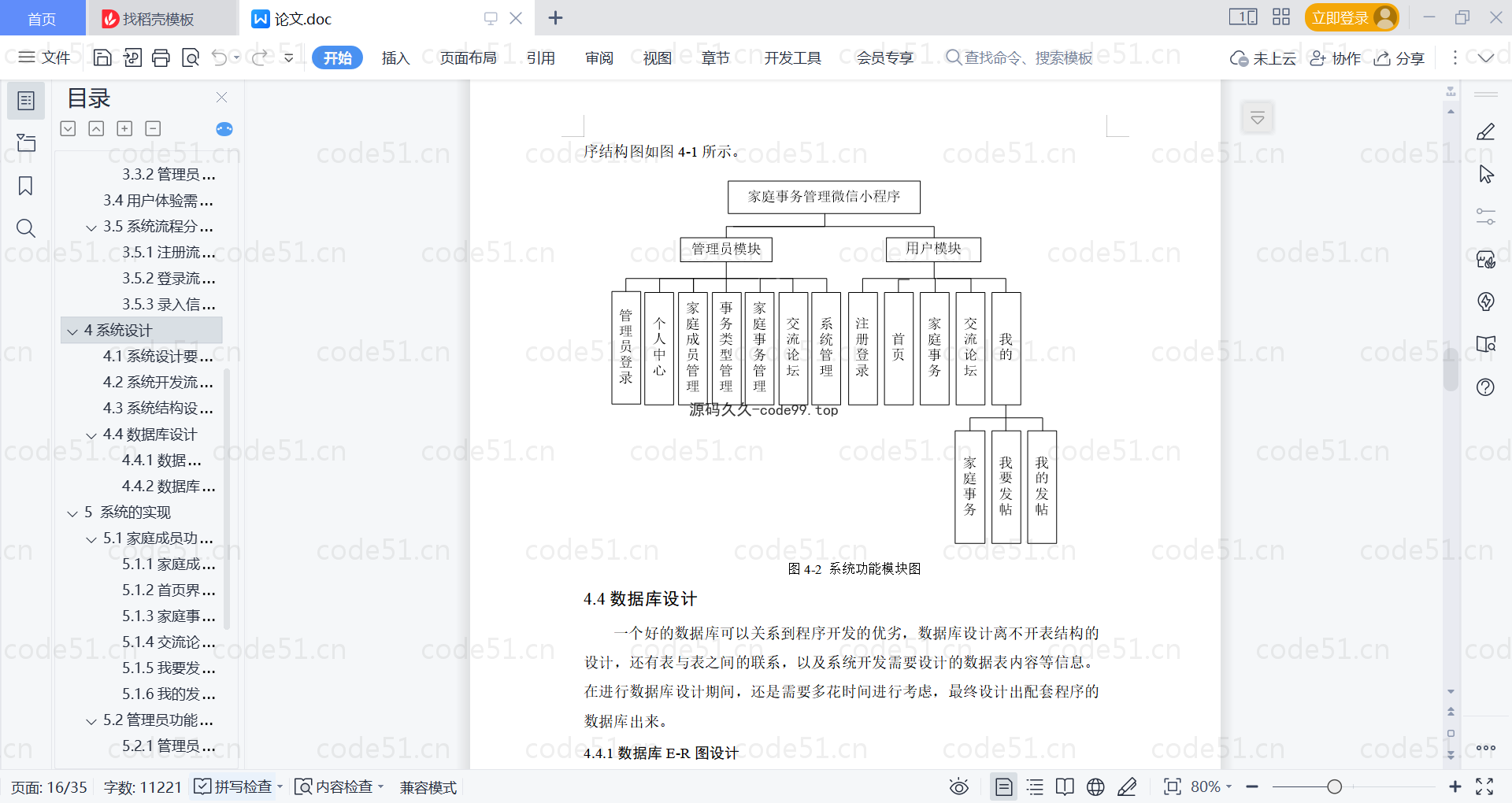Collapse the 5 系统的实现 outline section

[x=72, y=513]
